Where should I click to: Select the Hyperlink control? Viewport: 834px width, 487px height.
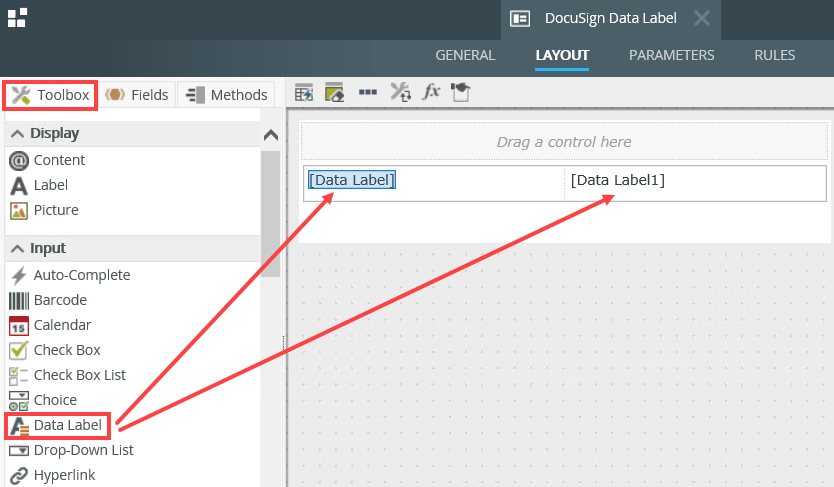pyautogui.click(x=52, y=475)
